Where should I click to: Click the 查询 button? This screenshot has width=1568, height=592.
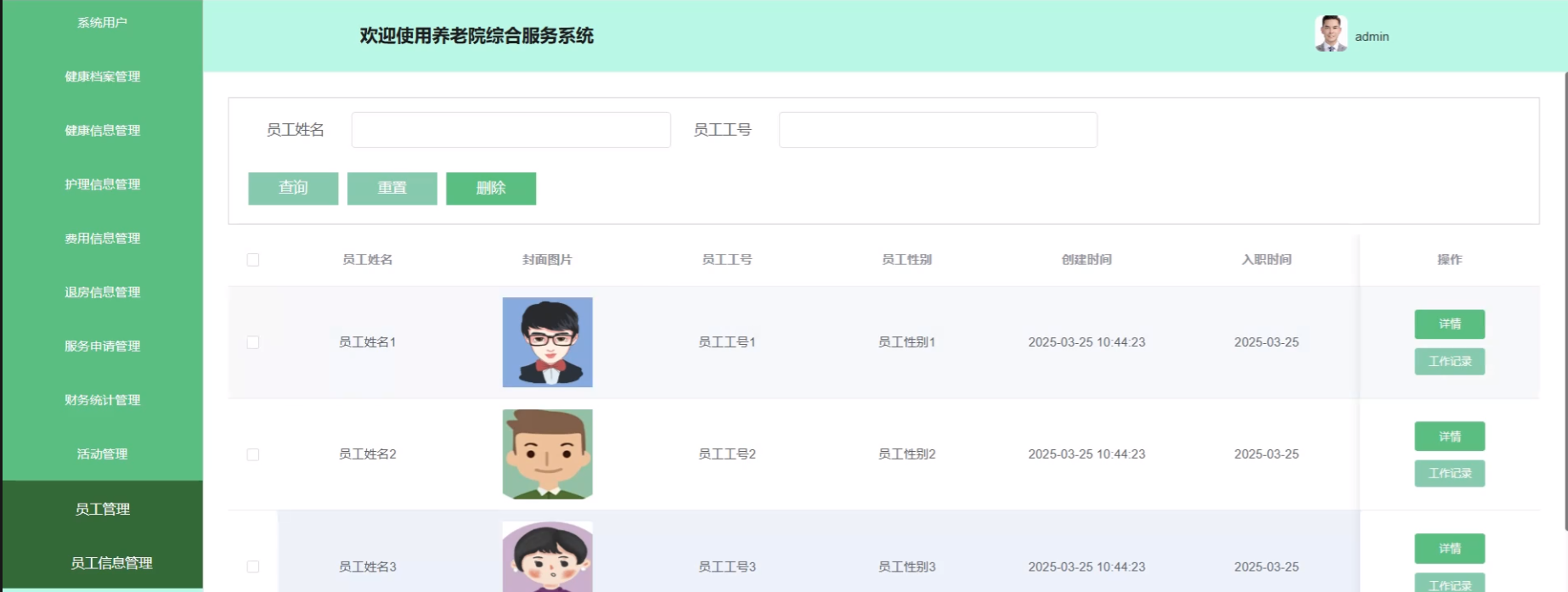click(293, 189)
